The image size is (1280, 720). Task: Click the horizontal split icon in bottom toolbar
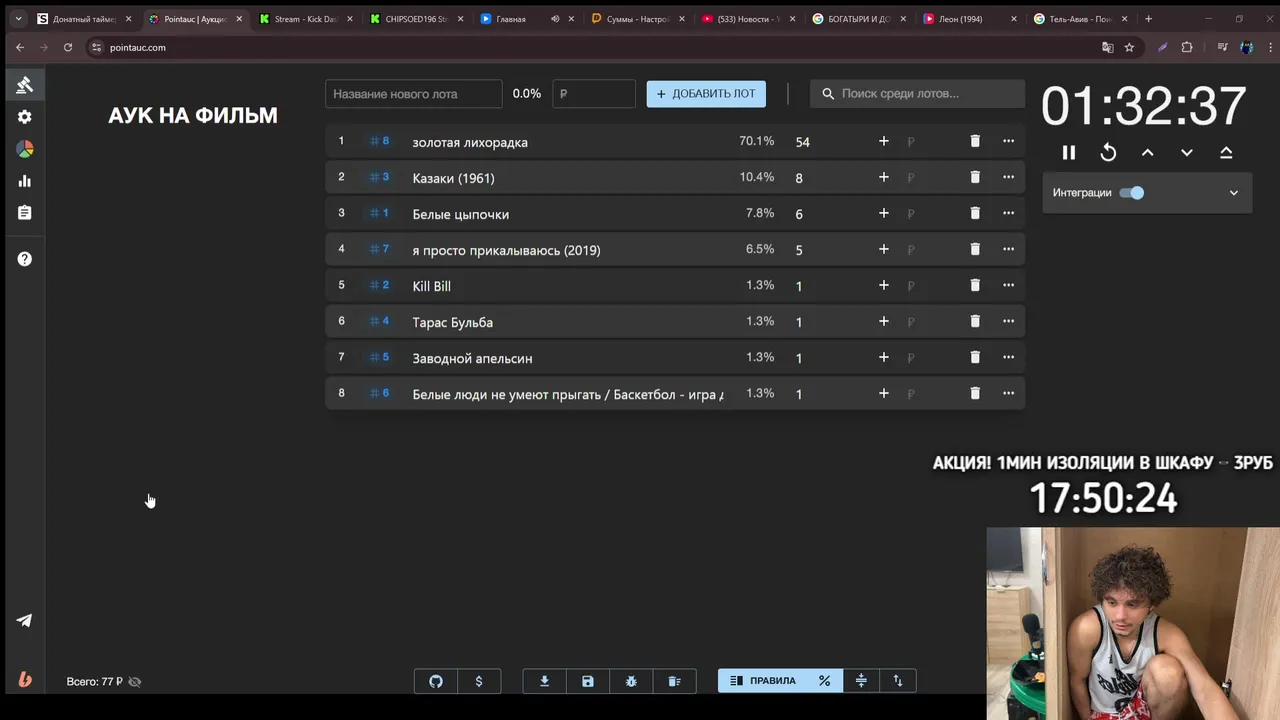(x=861, y=681)
